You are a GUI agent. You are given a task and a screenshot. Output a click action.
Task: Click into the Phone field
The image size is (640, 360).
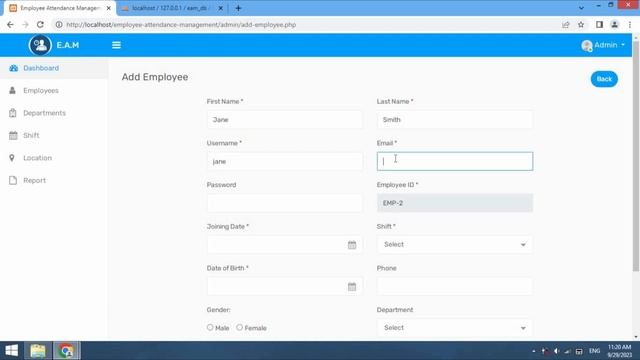click(455, 286)
